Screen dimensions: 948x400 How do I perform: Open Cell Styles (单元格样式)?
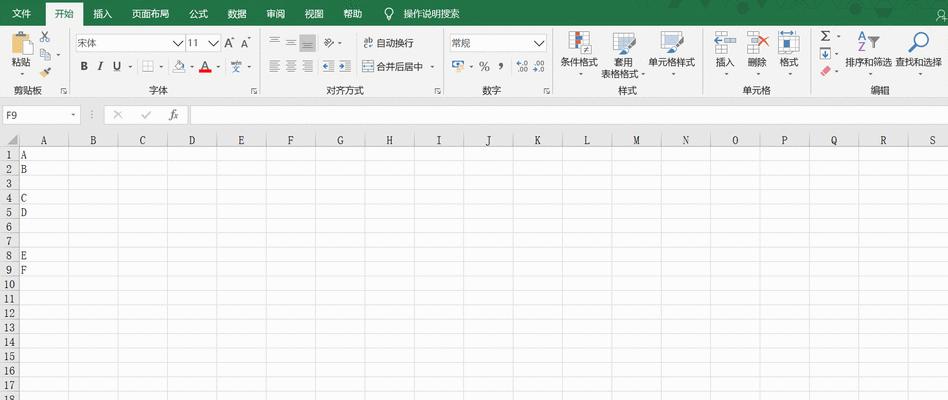pos(672,53)
